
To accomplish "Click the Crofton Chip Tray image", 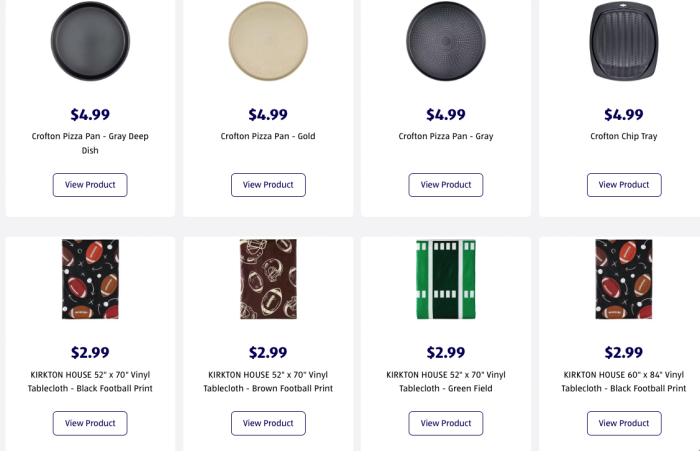I will point(623,41).
